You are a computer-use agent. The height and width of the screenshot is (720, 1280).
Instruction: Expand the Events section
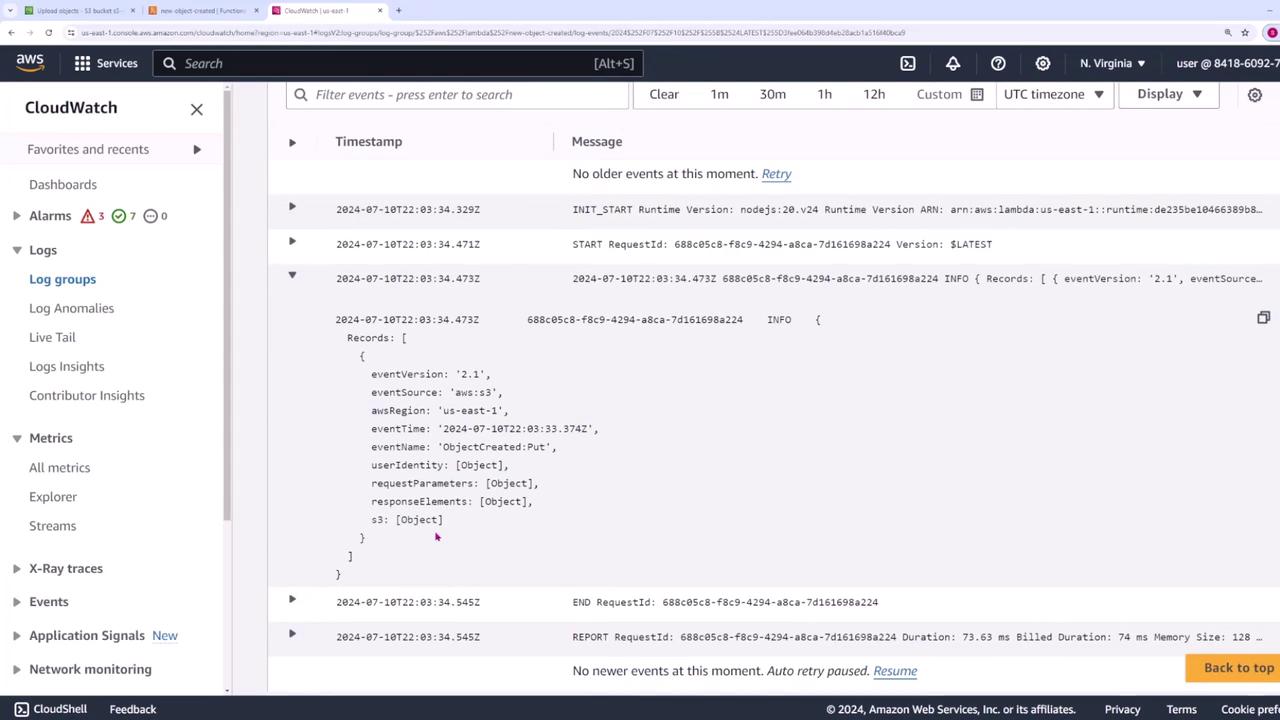coord(16,602)
